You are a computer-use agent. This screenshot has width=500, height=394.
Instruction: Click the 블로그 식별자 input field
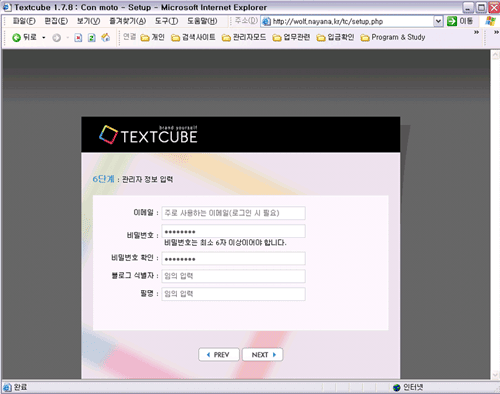pyautogui.click(x=233, y=276)
